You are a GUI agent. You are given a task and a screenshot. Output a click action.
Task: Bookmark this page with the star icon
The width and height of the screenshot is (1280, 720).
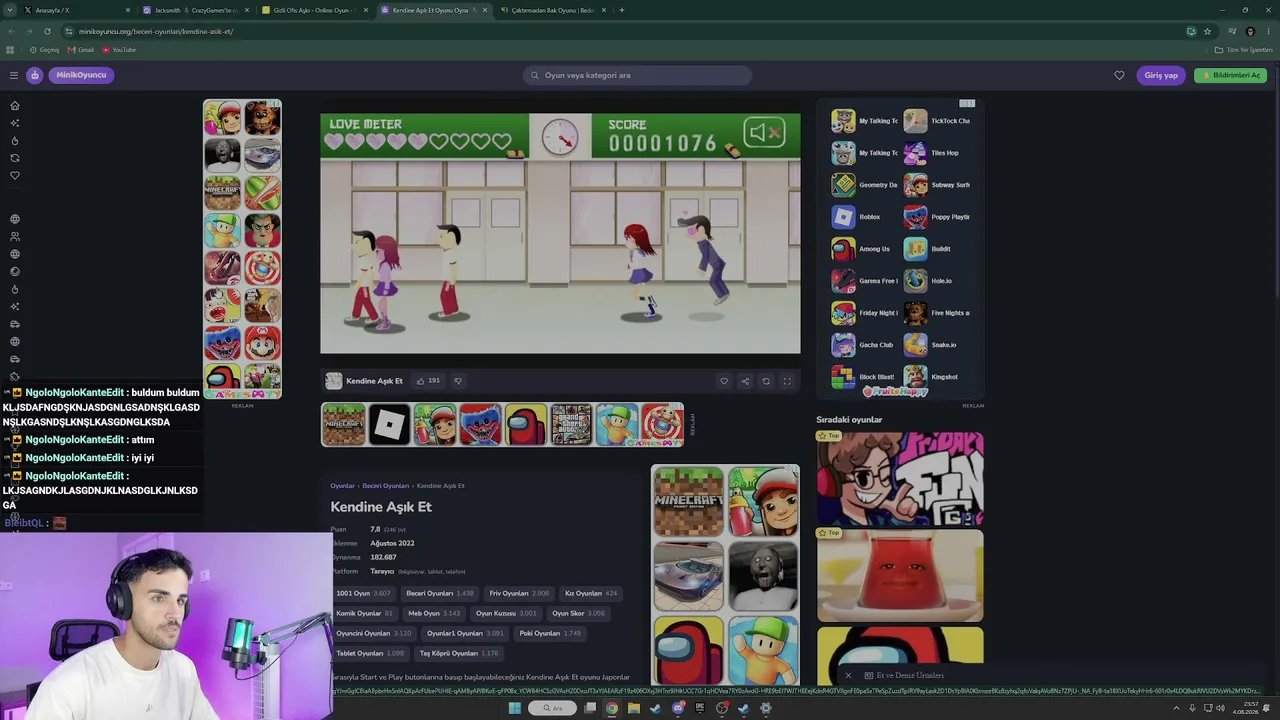pyautogui.click(x=1207, y=31)
